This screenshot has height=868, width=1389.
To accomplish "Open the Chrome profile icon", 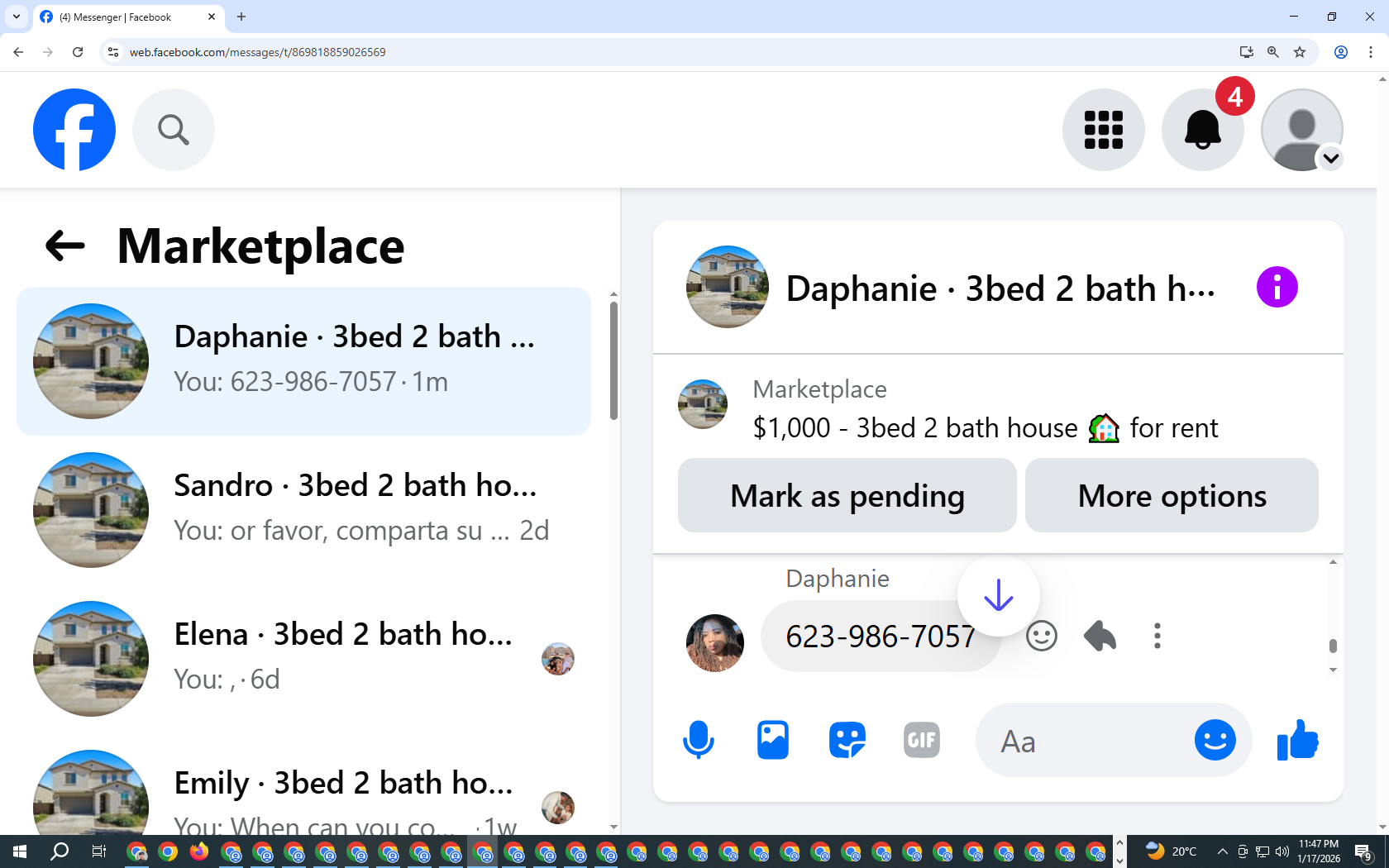I will pyautogui.click(x=1341, y=52).
